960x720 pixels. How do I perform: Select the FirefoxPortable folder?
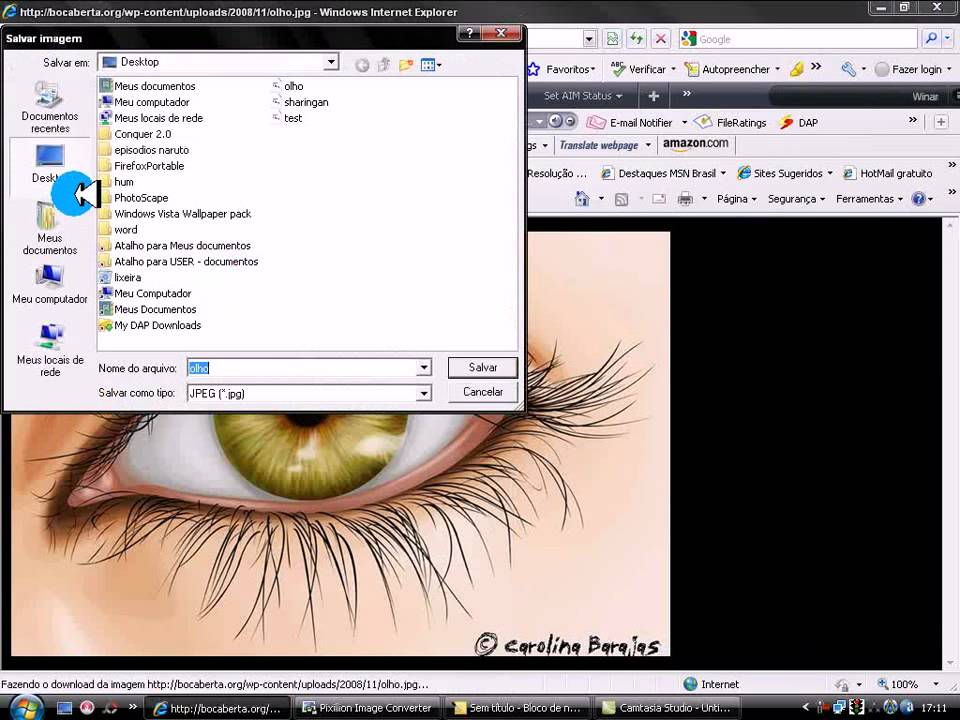(x=142, y=166)
